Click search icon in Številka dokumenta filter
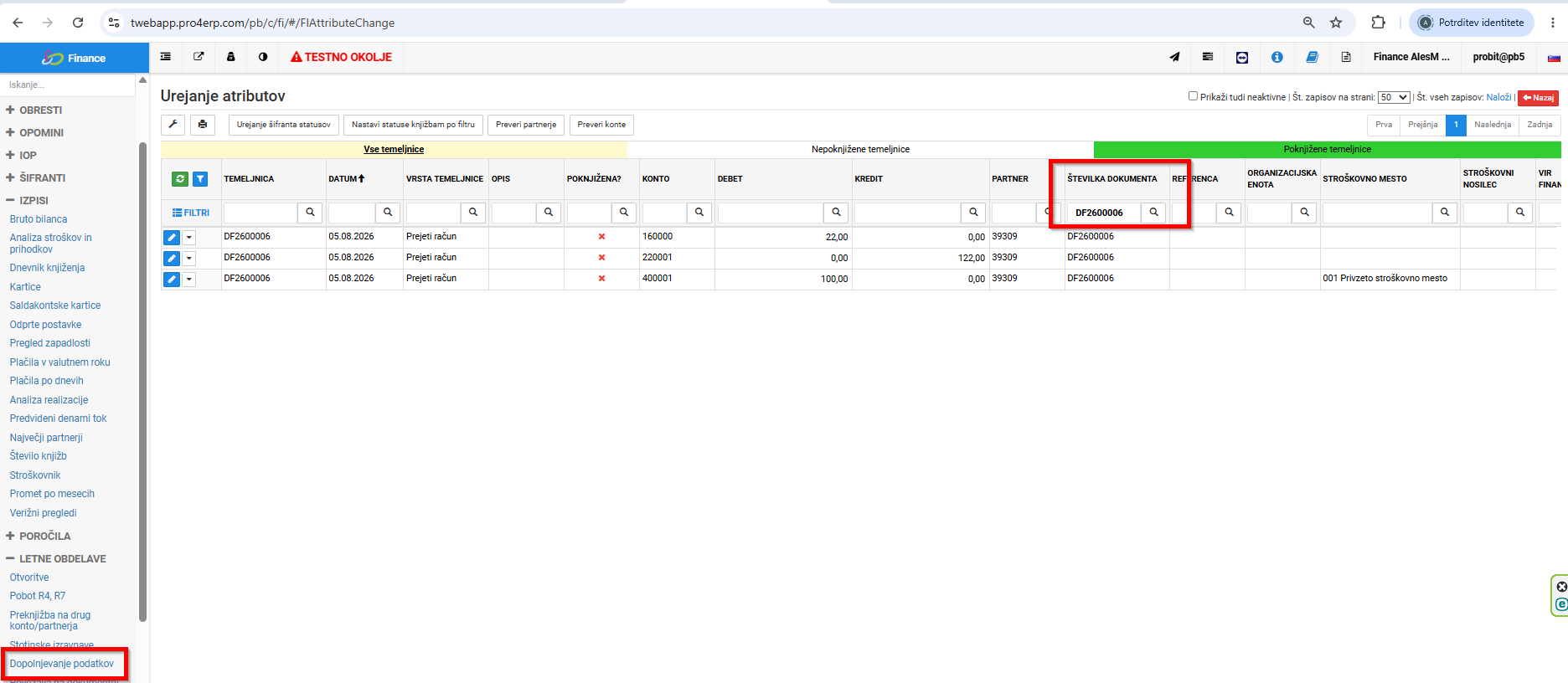 1153,213
